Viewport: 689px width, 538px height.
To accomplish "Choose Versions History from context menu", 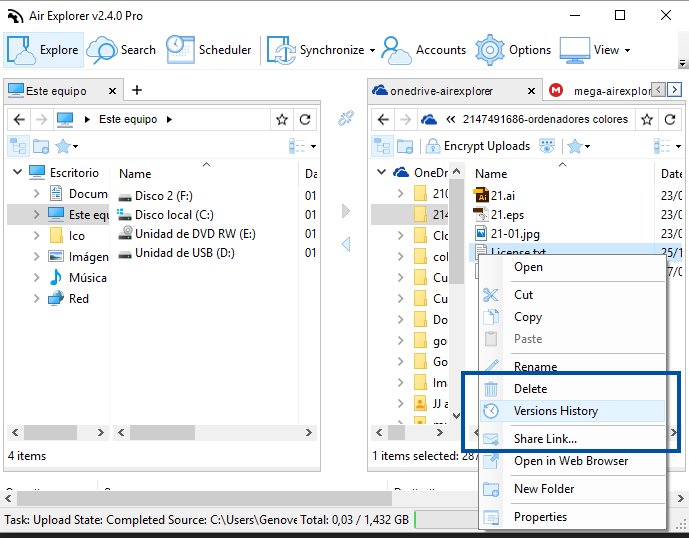I will (572, 411).
